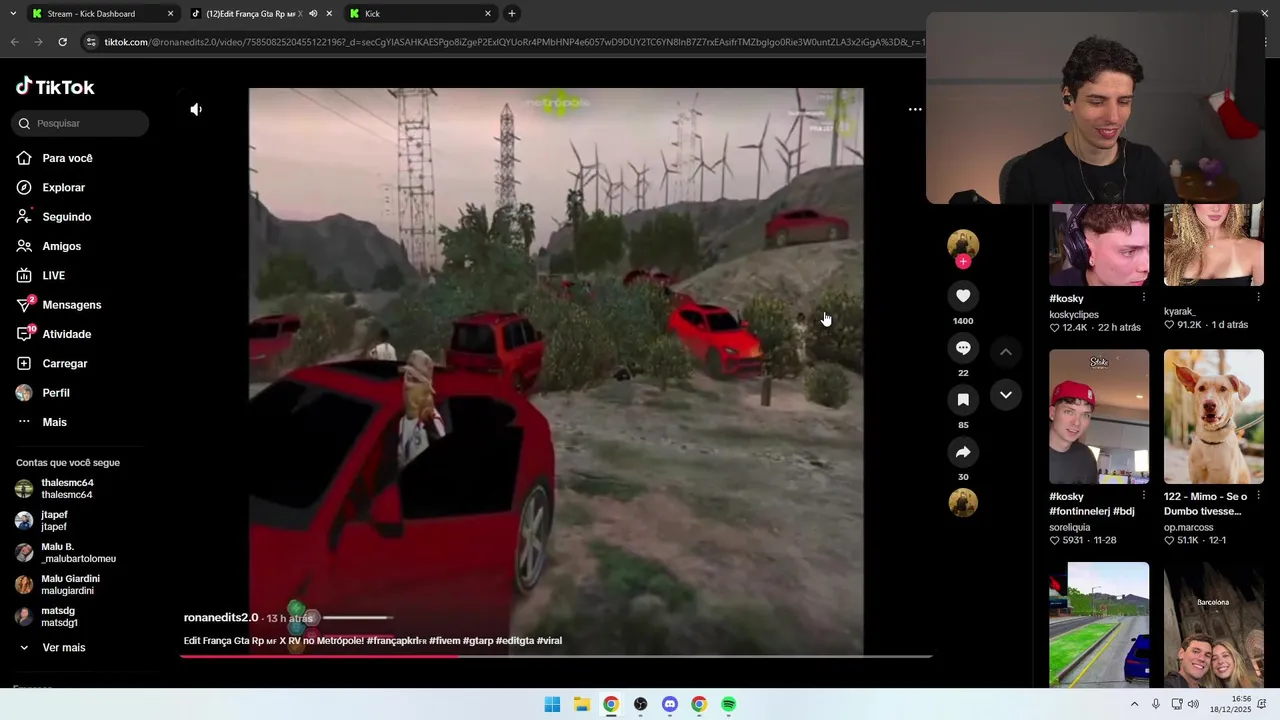Open the creator's avatar above the like button
Viewport: 1280px width, 720px height.
point(963,243)
